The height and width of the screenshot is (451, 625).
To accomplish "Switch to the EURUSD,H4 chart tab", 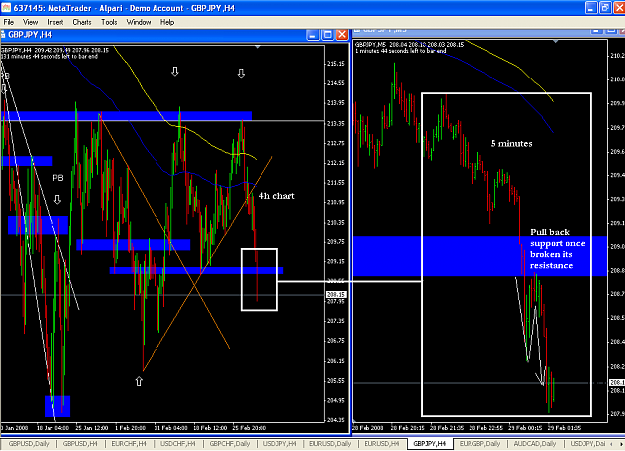I will click(381, 443).
